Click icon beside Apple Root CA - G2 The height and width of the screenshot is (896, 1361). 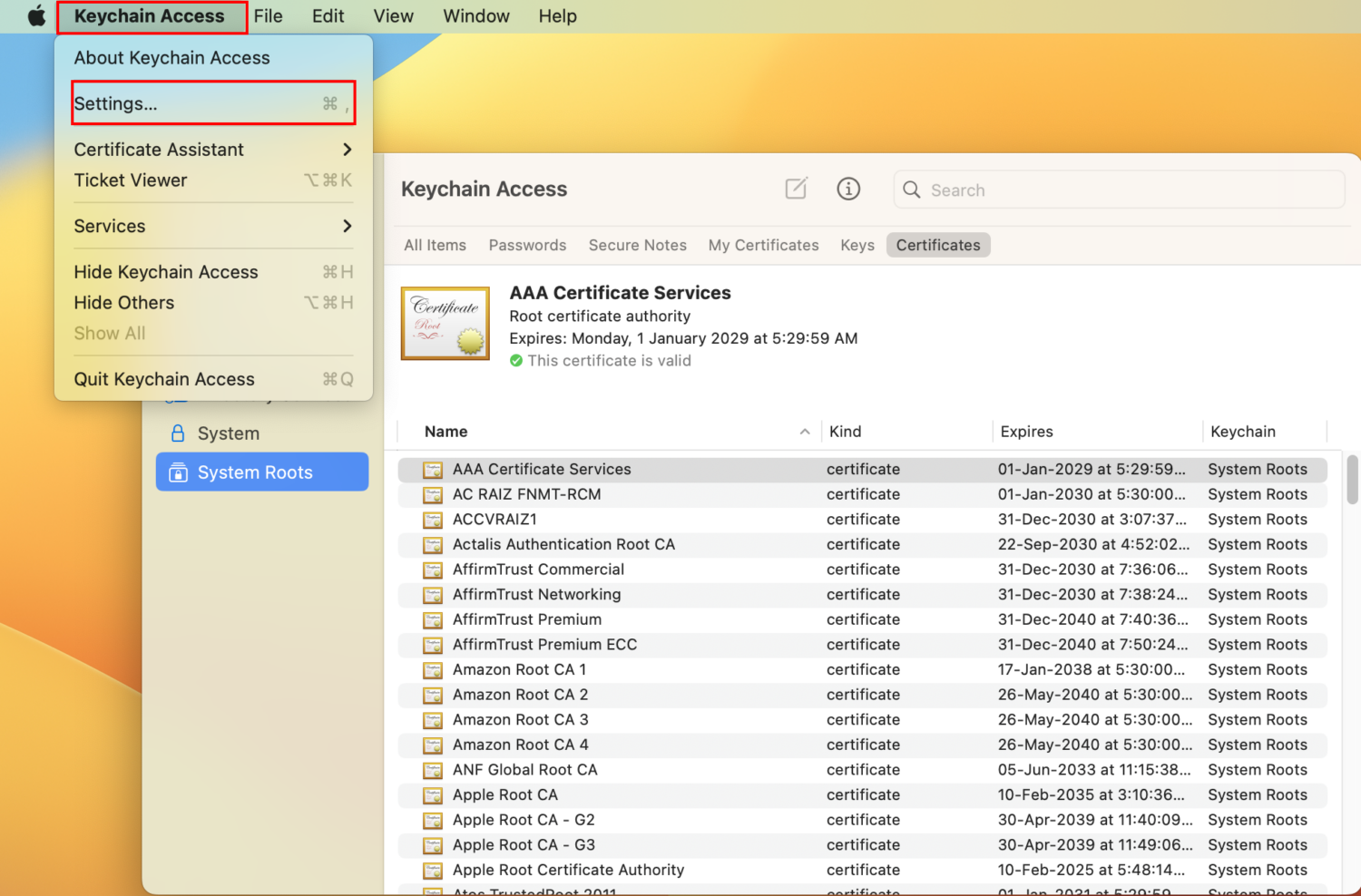(433, 821)
